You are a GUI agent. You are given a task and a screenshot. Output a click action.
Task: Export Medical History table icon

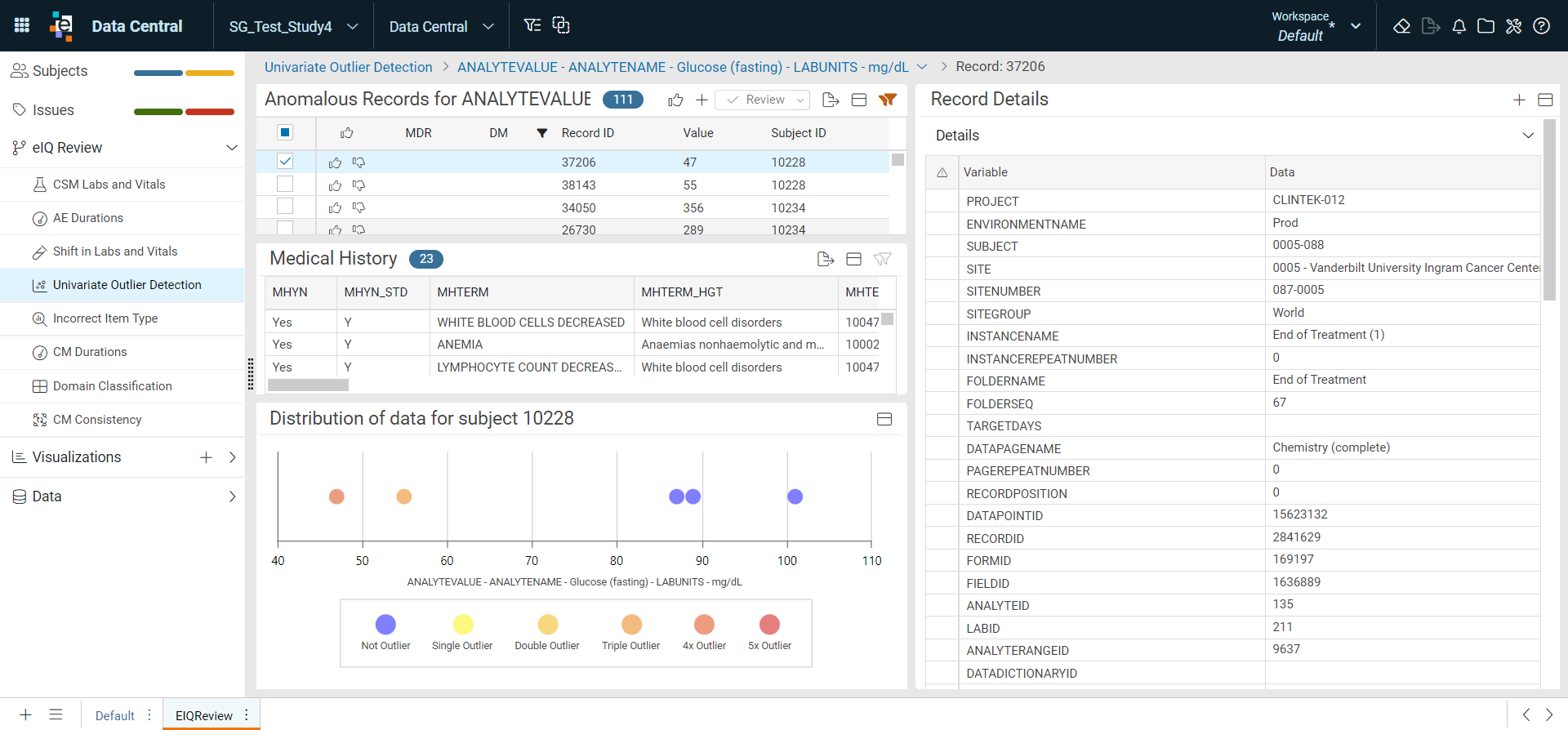point(826,259)
